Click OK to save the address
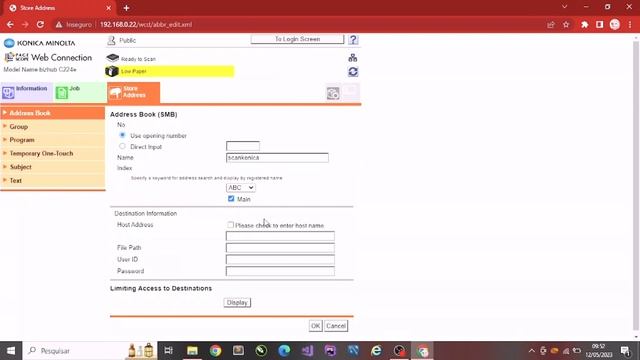The image size is (640, 360). point(316,326)
